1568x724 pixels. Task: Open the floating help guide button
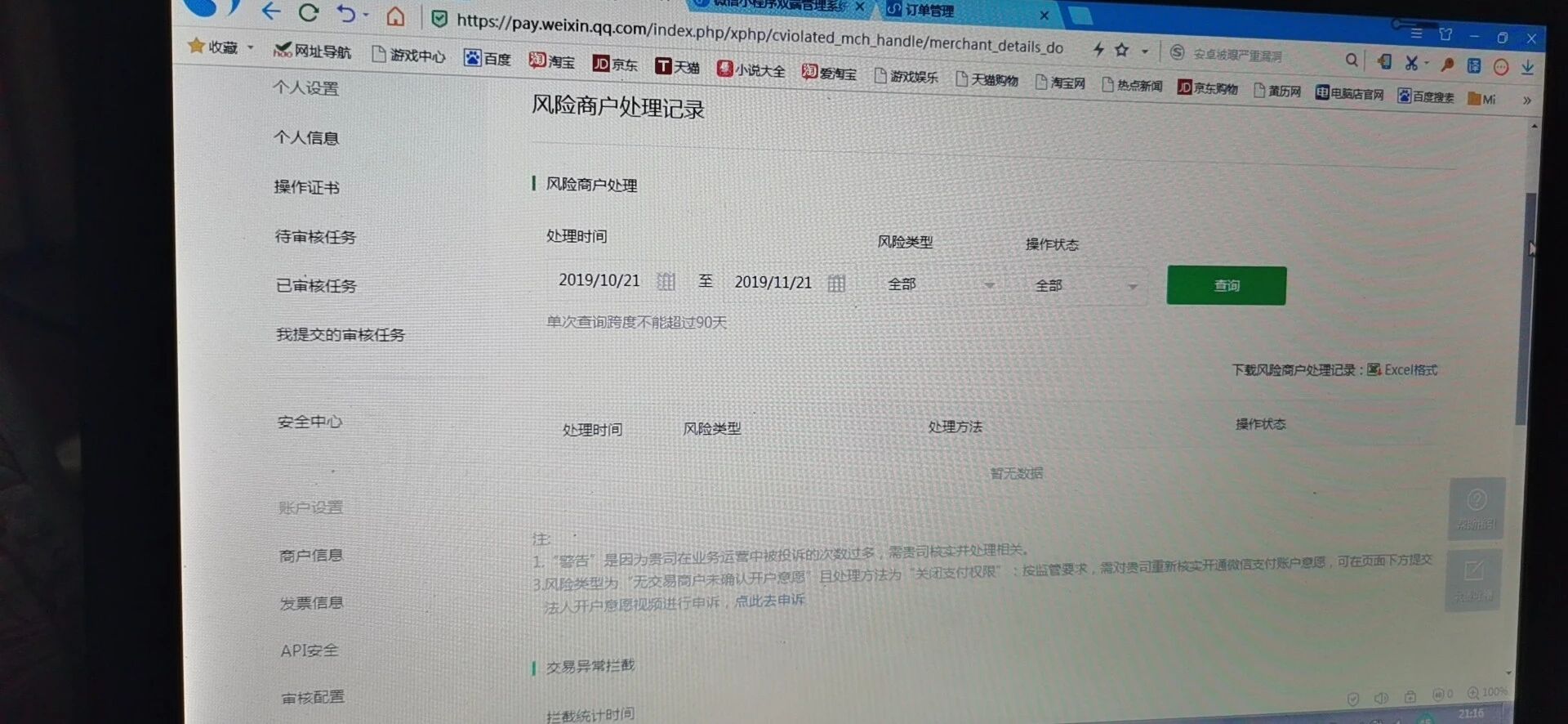1477,508
